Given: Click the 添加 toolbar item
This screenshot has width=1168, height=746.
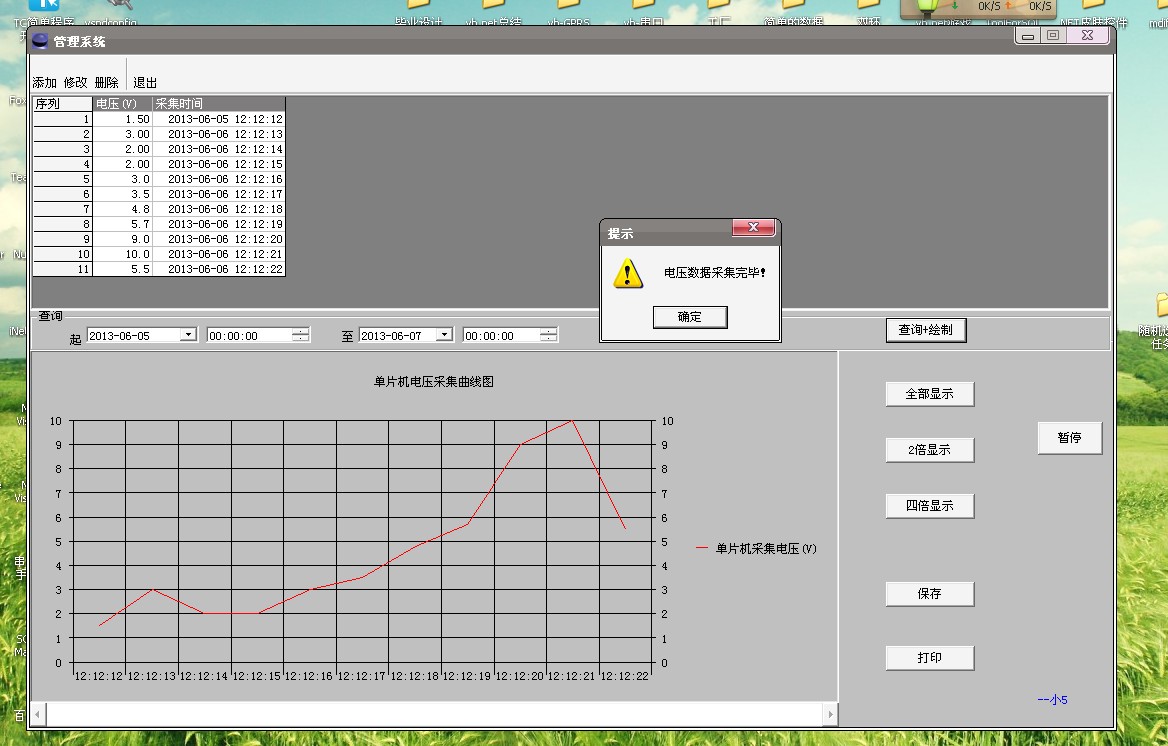Looking at the screenshot, I should (45, 83).
